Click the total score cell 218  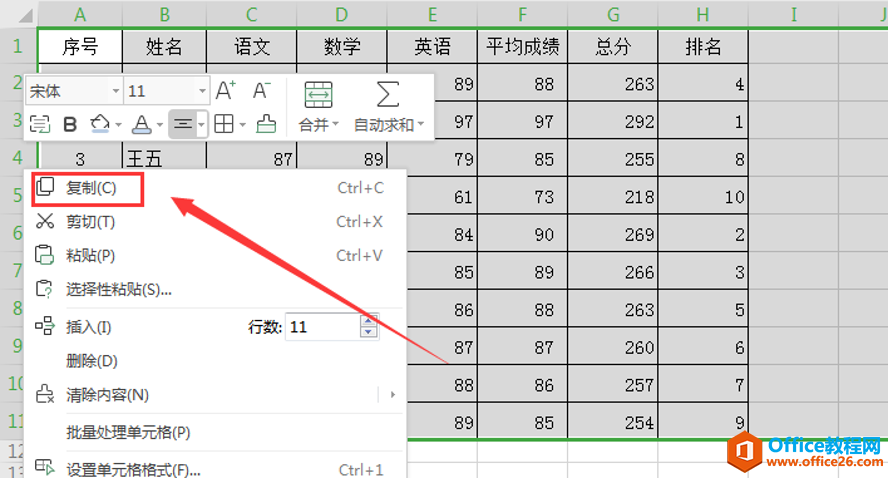613,196
